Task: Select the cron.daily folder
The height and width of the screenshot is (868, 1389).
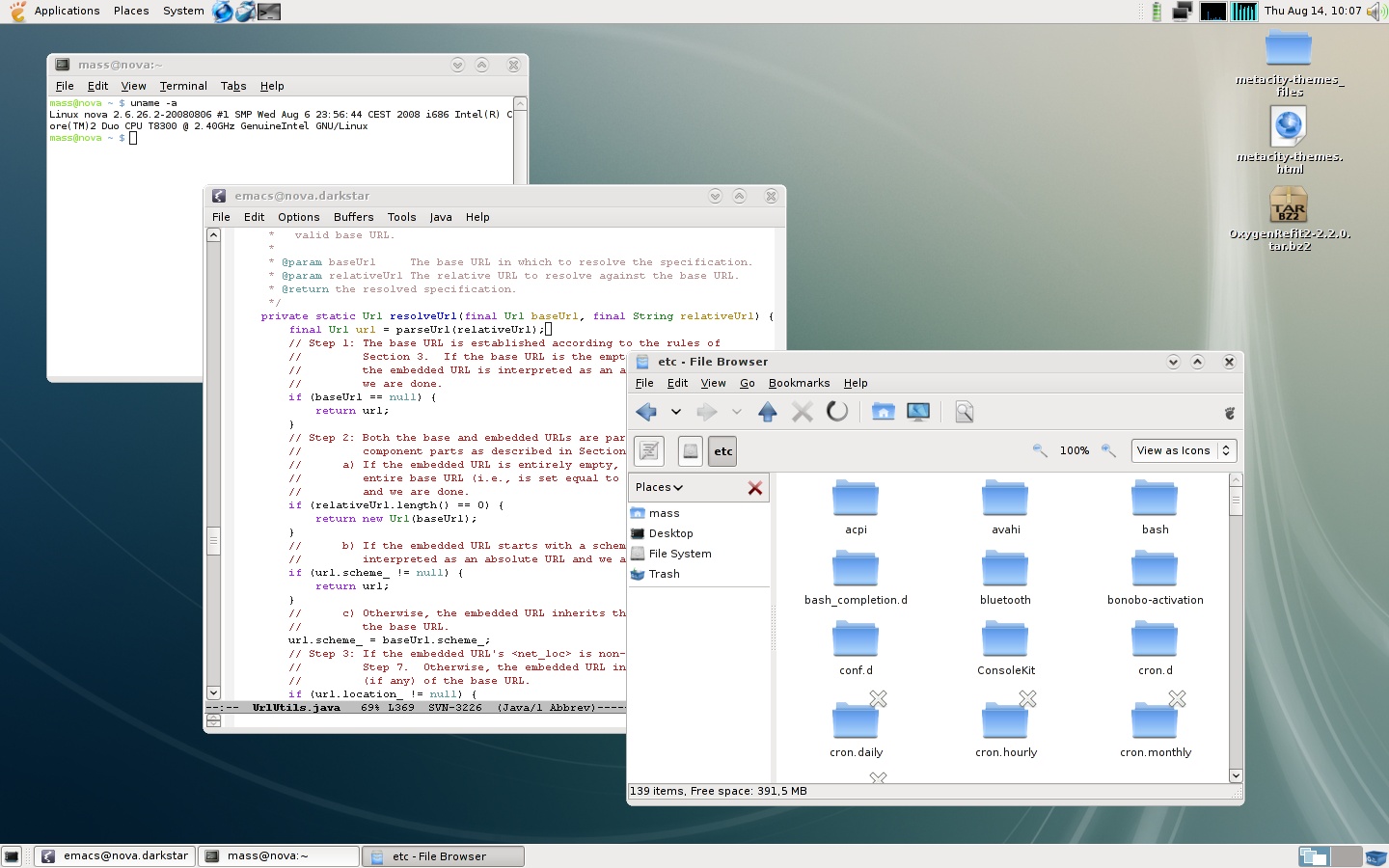Action: [x=856, y=725]
